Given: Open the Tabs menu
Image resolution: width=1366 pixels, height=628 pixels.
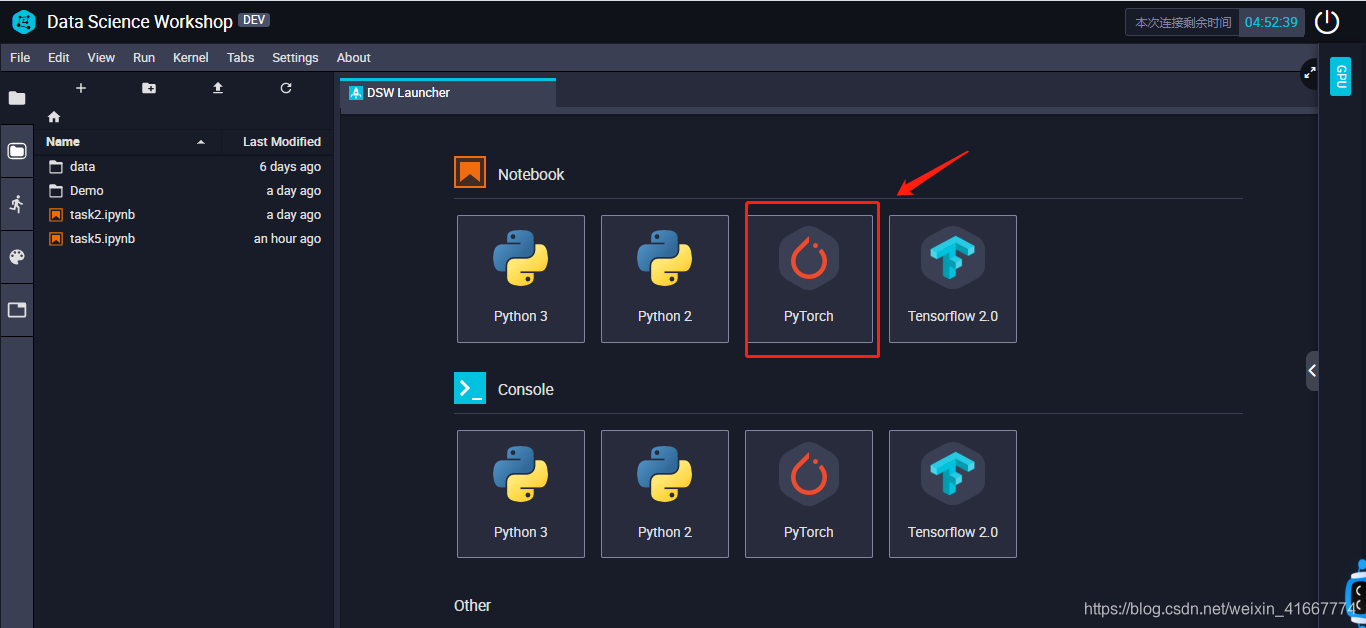Looking at the screenshot, I should click(241, 58).
